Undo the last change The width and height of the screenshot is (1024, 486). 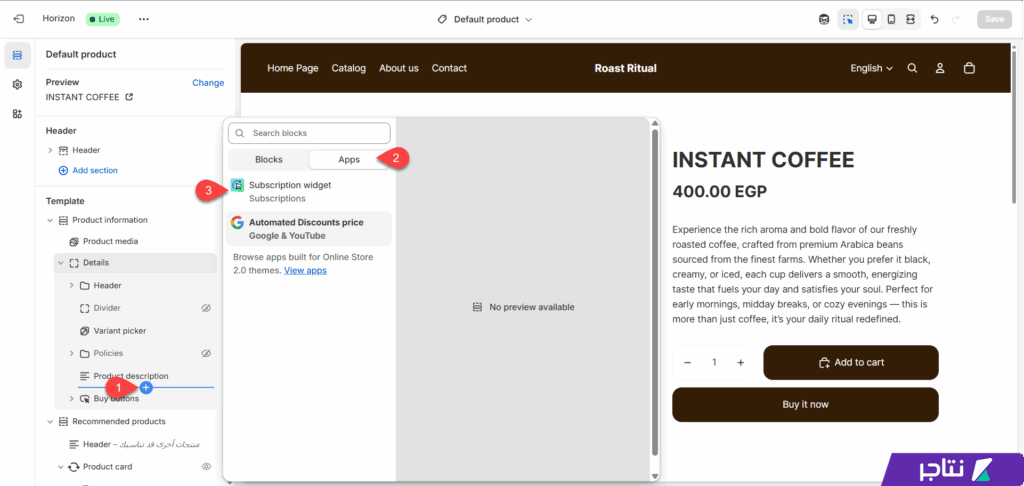coord(935,20)
